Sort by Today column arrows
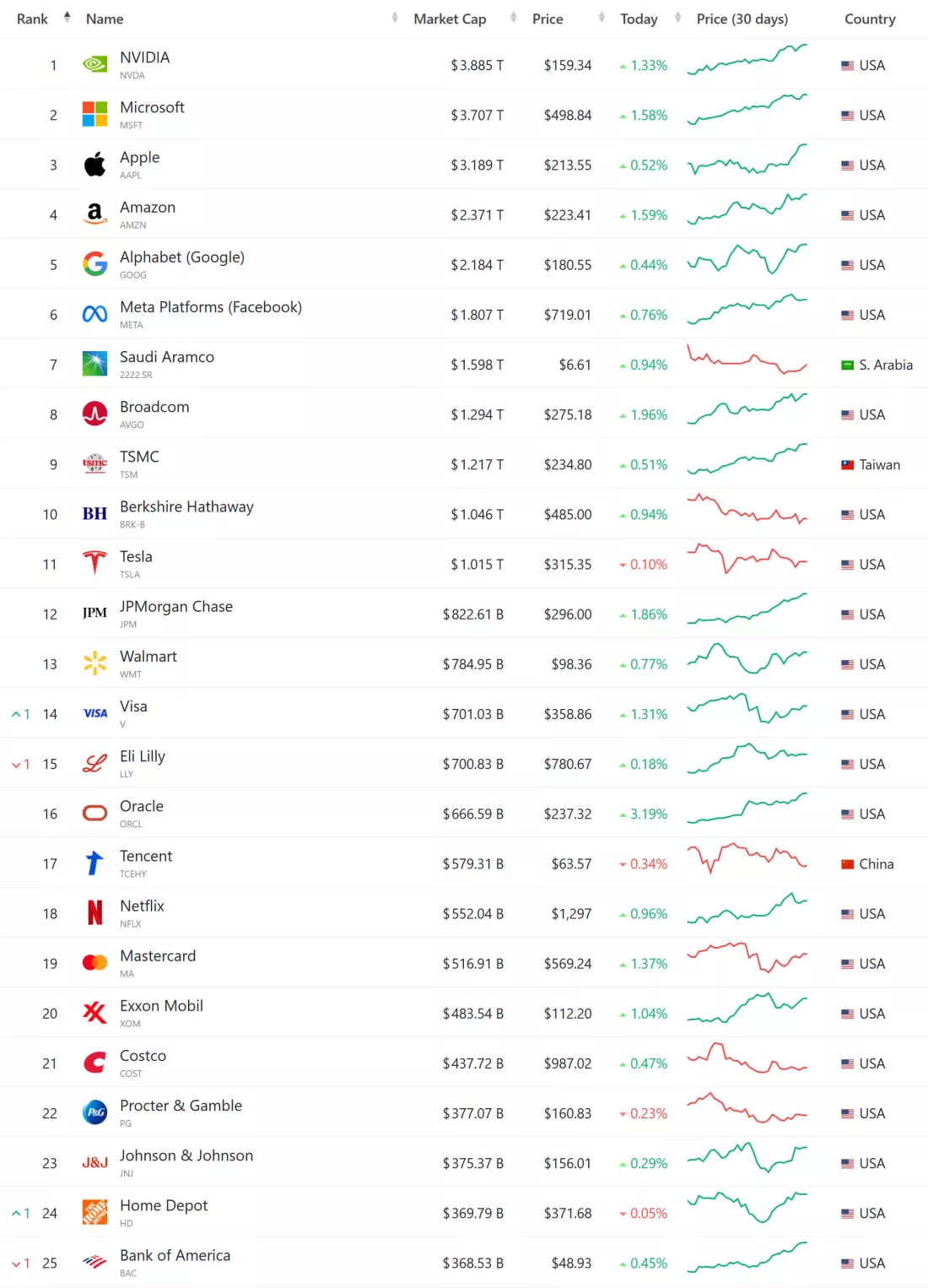The width and height of the screenshot is (928, 1288). [x=678, y=18]
